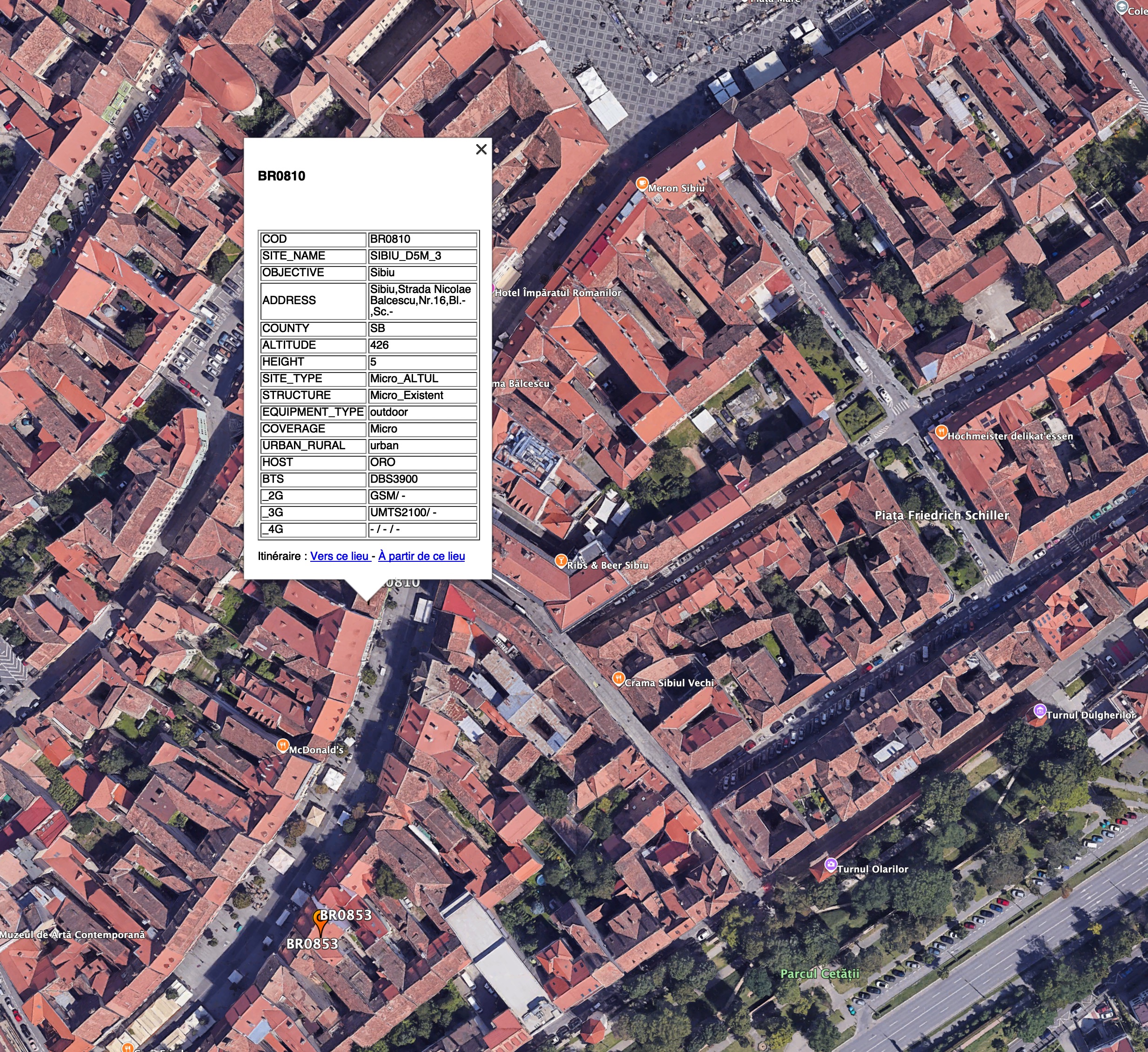This screenshot has width=1148, height=1052.
Task: Click the 'Vers ce lieu' directions link
Action: point(340,556)
